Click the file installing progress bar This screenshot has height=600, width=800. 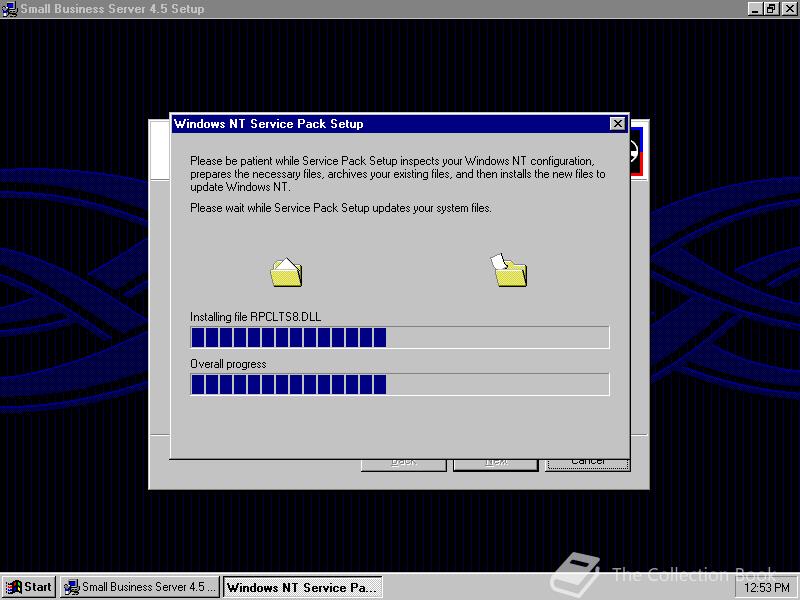[400, 337]
